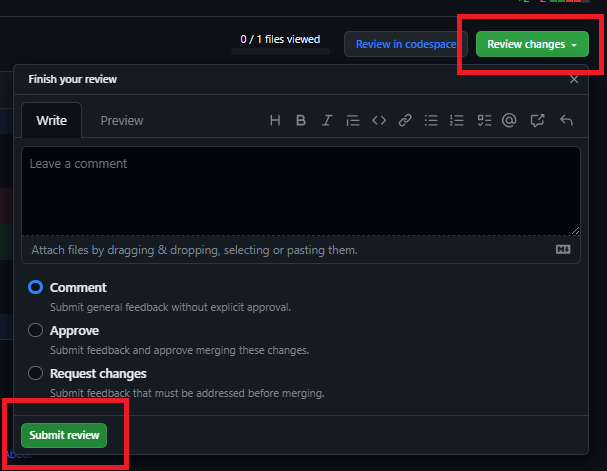607x471 pixels.
Task: Switch to the Preview tab
Action: (x=122, y=121)
